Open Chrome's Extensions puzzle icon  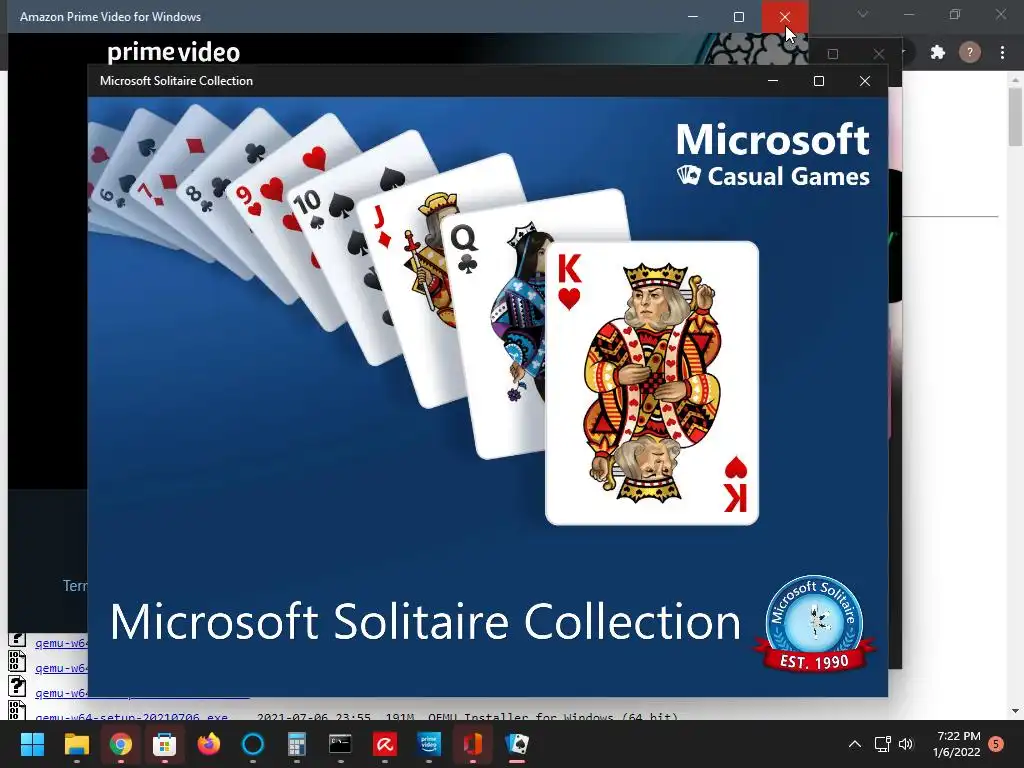click(938, 52)
